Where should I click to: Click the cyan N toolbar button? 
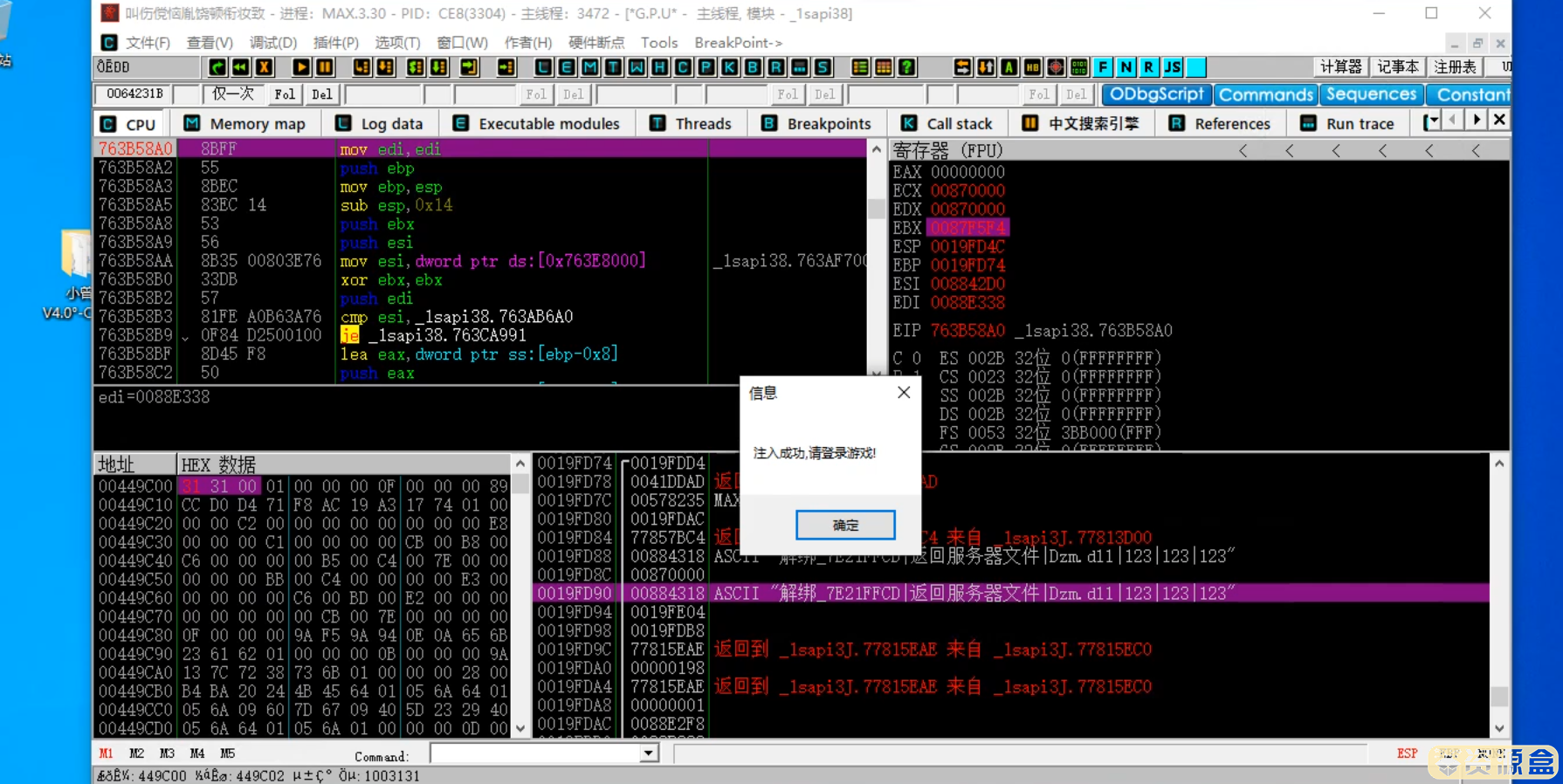[x=1126, y=67]
